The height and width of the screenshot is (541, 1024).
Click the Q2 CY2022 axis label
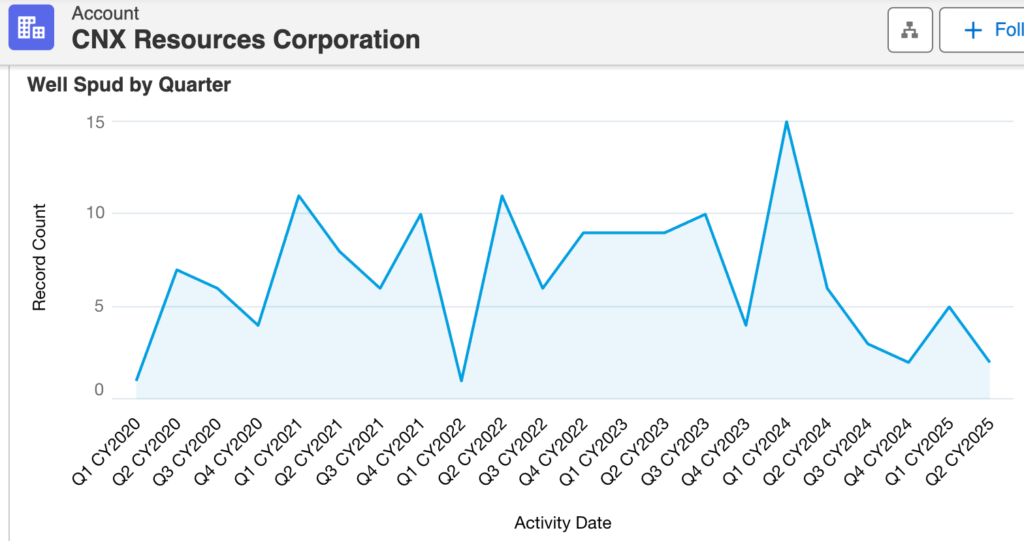[x=472, y=451]
